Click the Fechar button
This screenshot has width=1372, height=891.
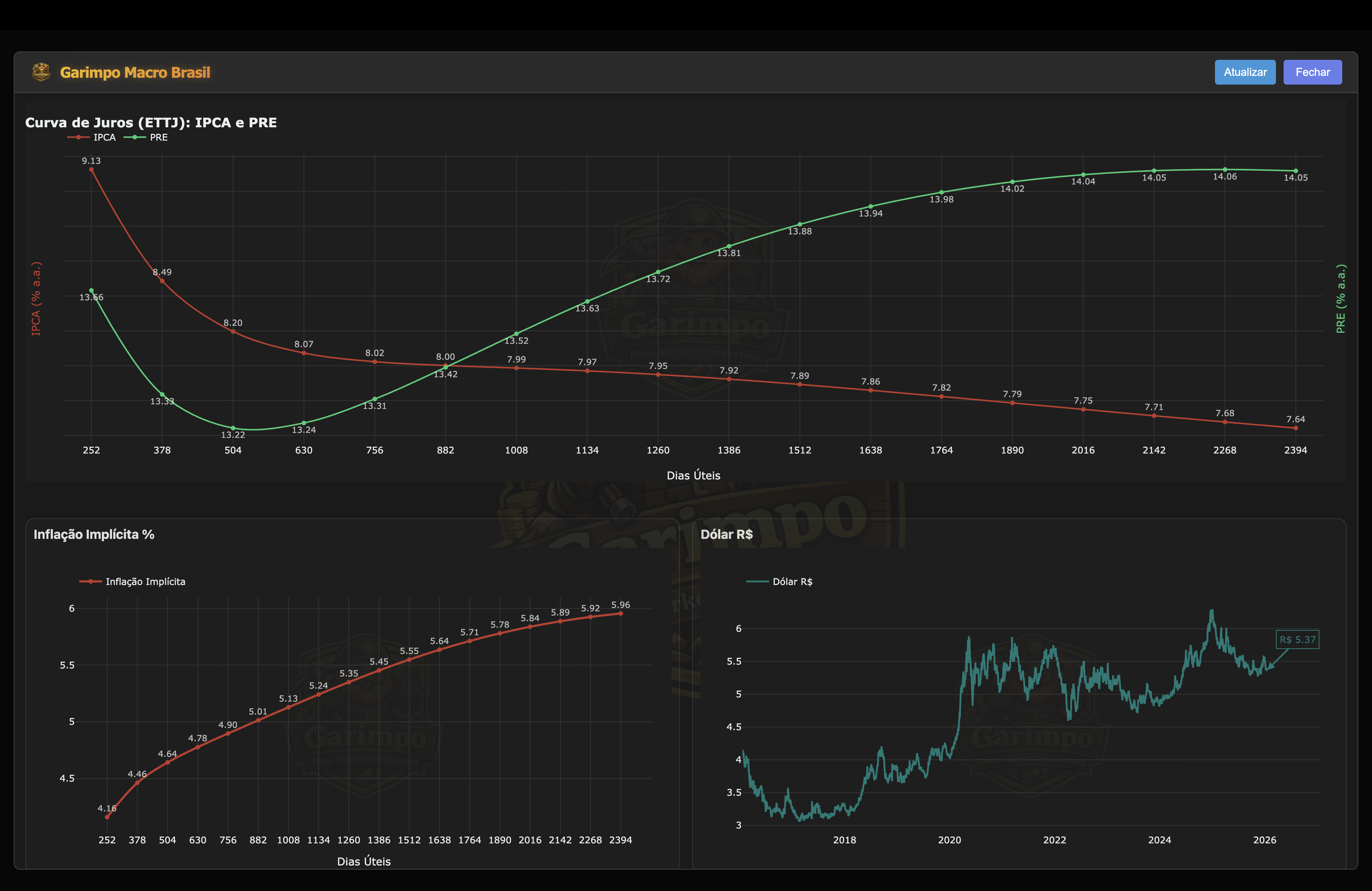[x=1313, y=72]
